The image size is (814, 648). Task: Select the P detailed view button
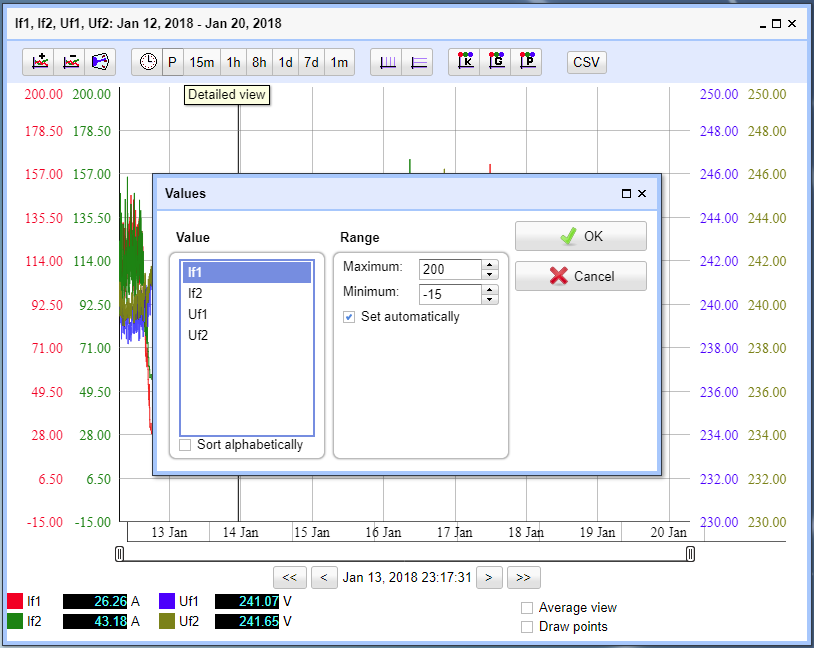point(173,62)
